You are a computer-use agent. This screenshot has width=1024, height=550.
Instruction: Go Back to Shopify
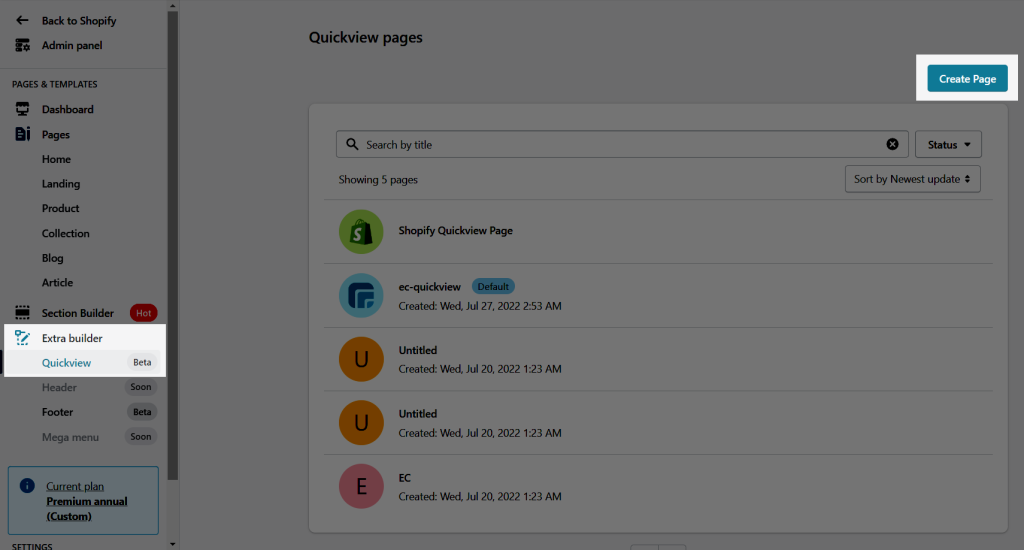pos(79,20)
